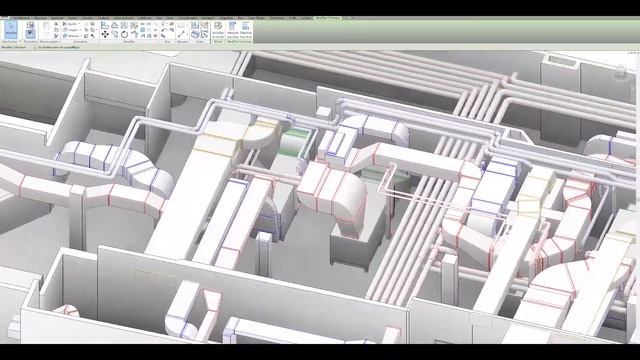Select the Trim/Extend to Corner tool
This screenshot has width=640, height=360.
coord(134,34)
